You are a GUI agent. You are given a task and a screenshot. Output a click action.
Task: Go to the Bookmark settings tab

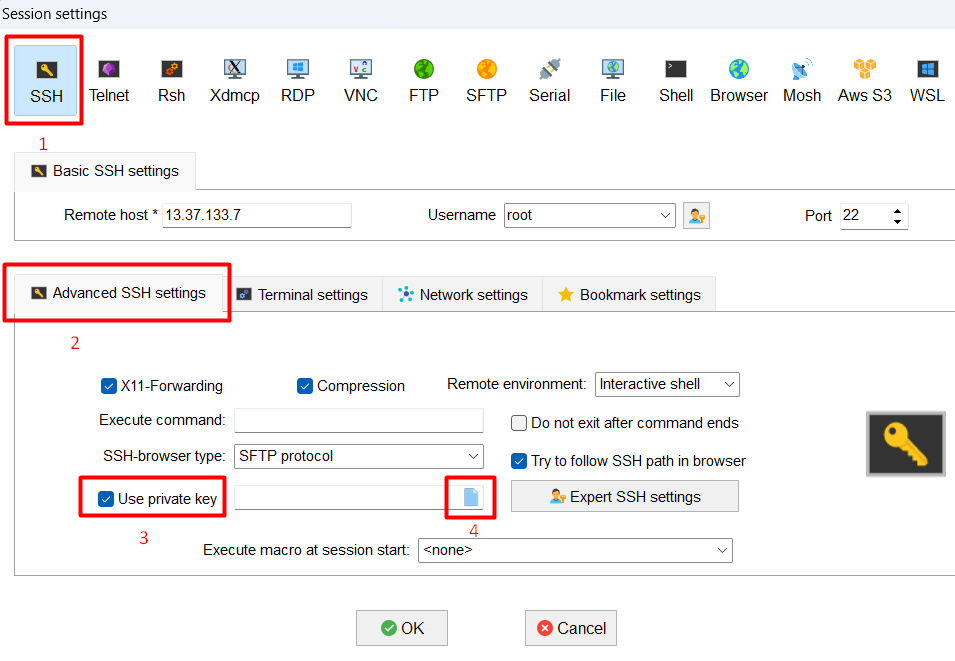[629, 295]
